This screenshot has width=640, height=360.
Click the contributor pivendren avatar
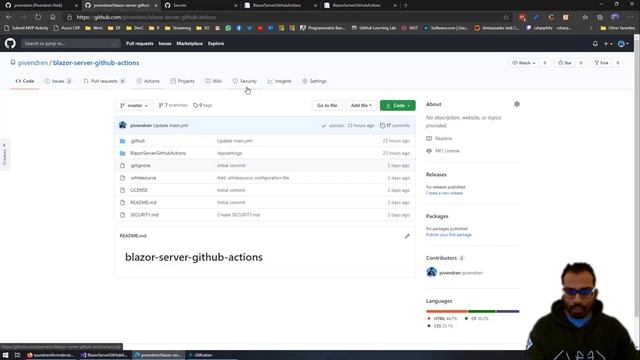[431, 272]
